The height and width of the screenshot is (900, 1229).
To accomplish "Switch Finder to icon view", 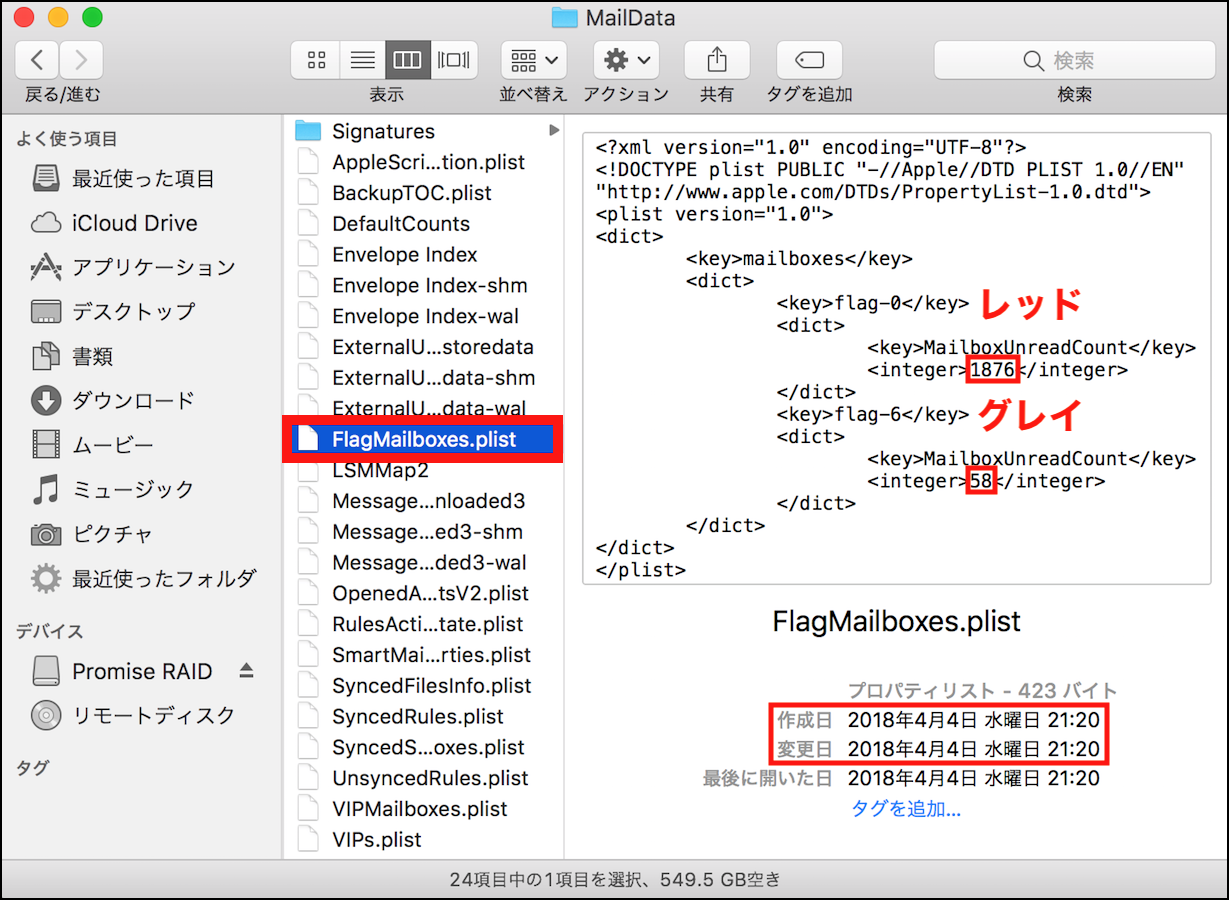I will (315, 60).
